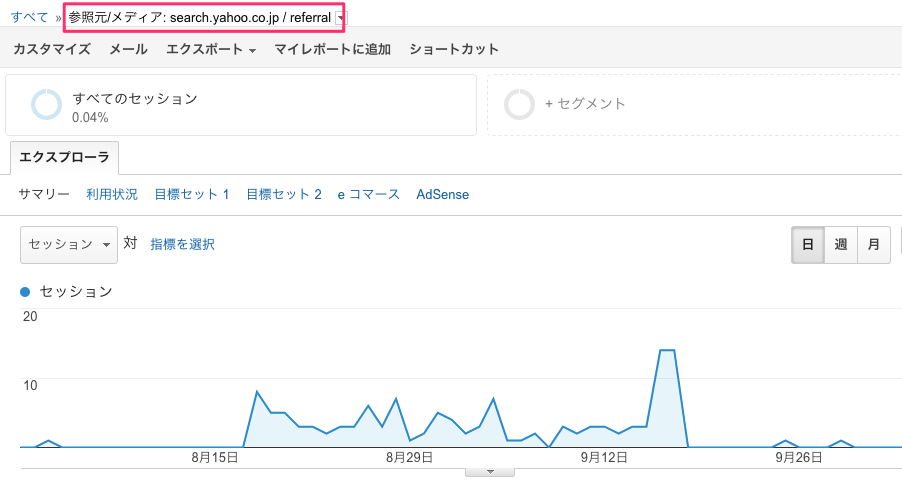Screen dimensions: 902x497
Task: Expand the エクスポート menu
Action: pyautogui.click(x=211, y=49)
